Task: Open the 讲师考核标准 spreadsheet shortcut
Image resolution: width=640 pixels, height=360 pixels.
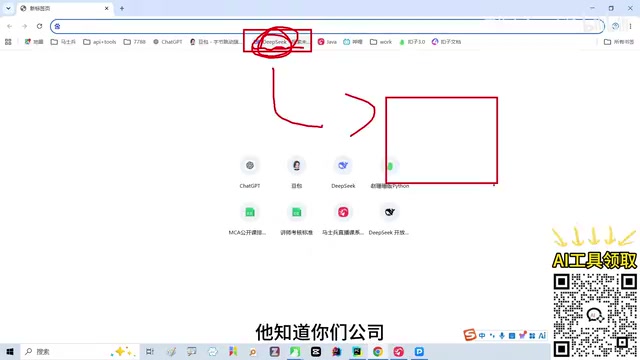Action: 296,213
